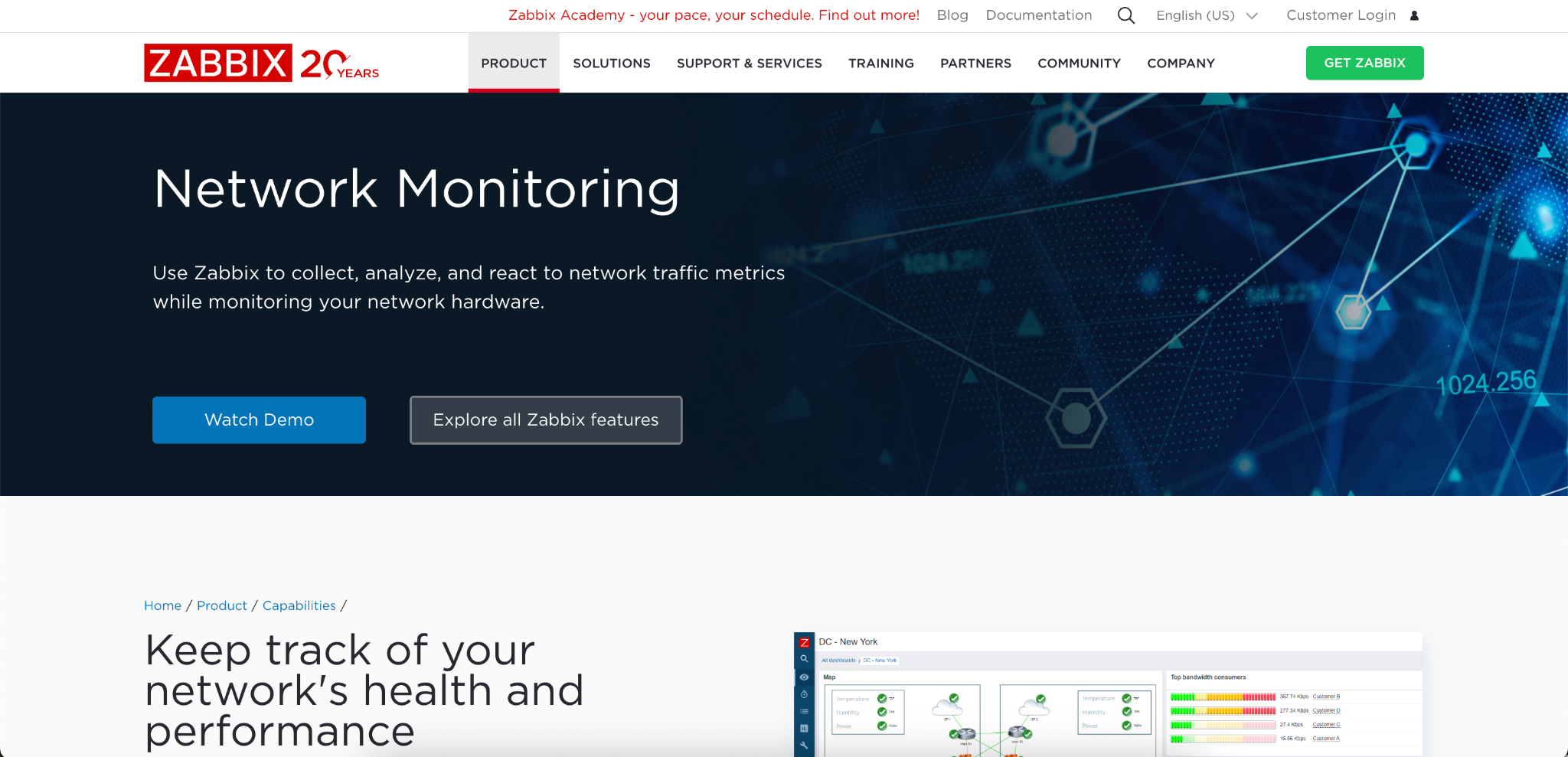Click the red Z logo in dashboard preview
1568x757 pixels.
(x=804, y=642)
